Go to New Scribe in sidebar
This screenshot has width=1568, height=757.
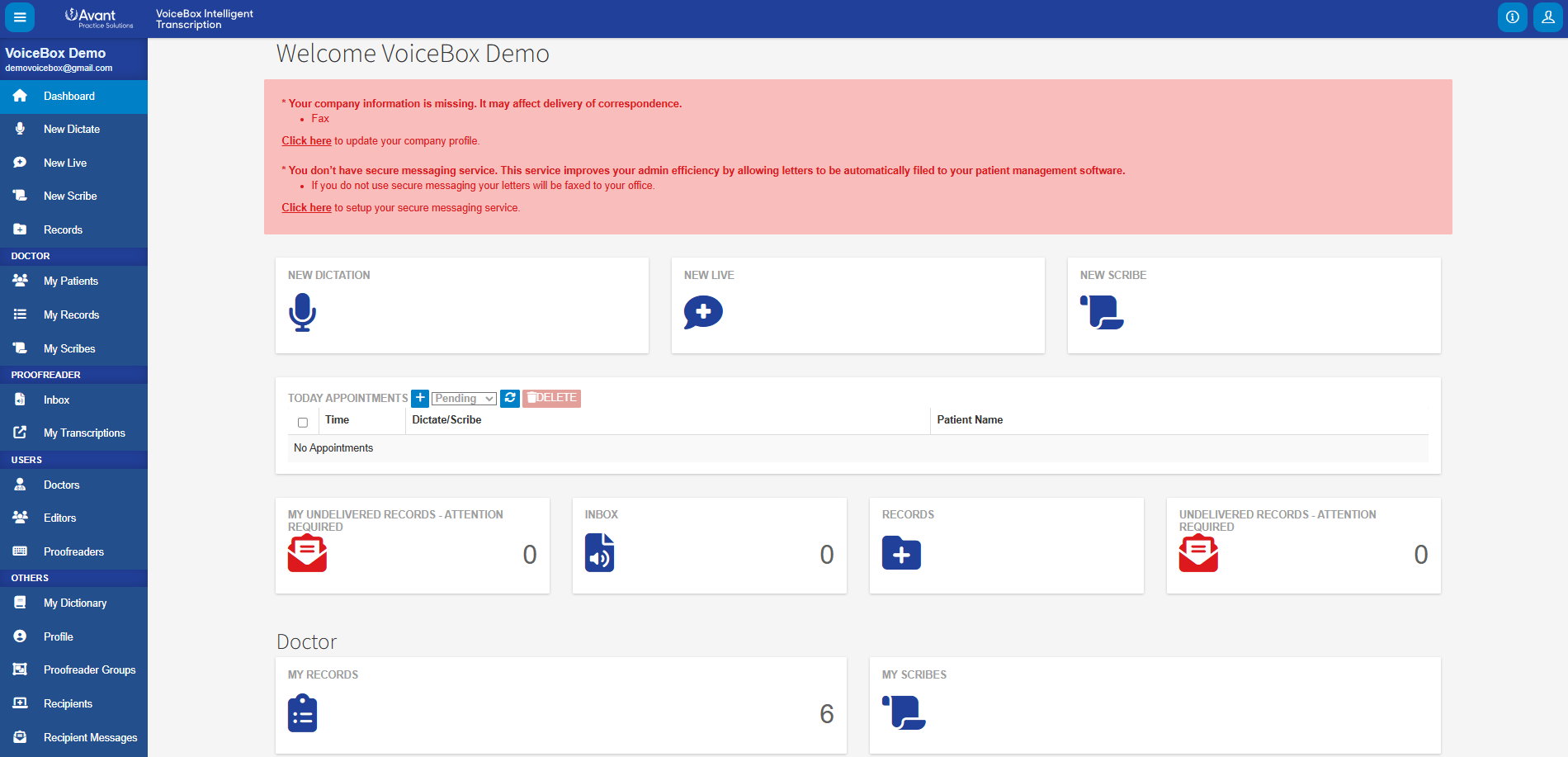click(73, 196)
